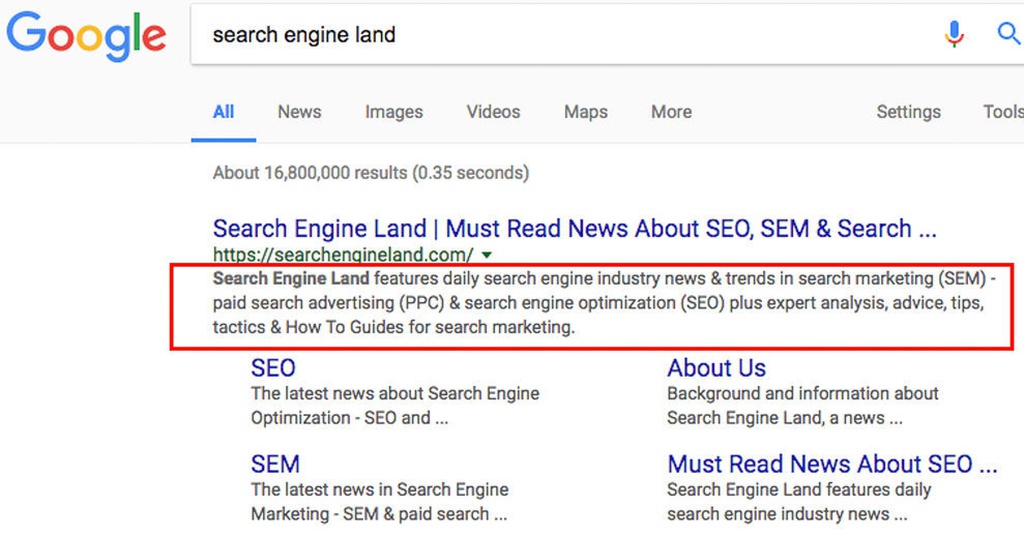The image size is (1024, 535).
Task: Click the Google logo
Action: tap(86, 37)
